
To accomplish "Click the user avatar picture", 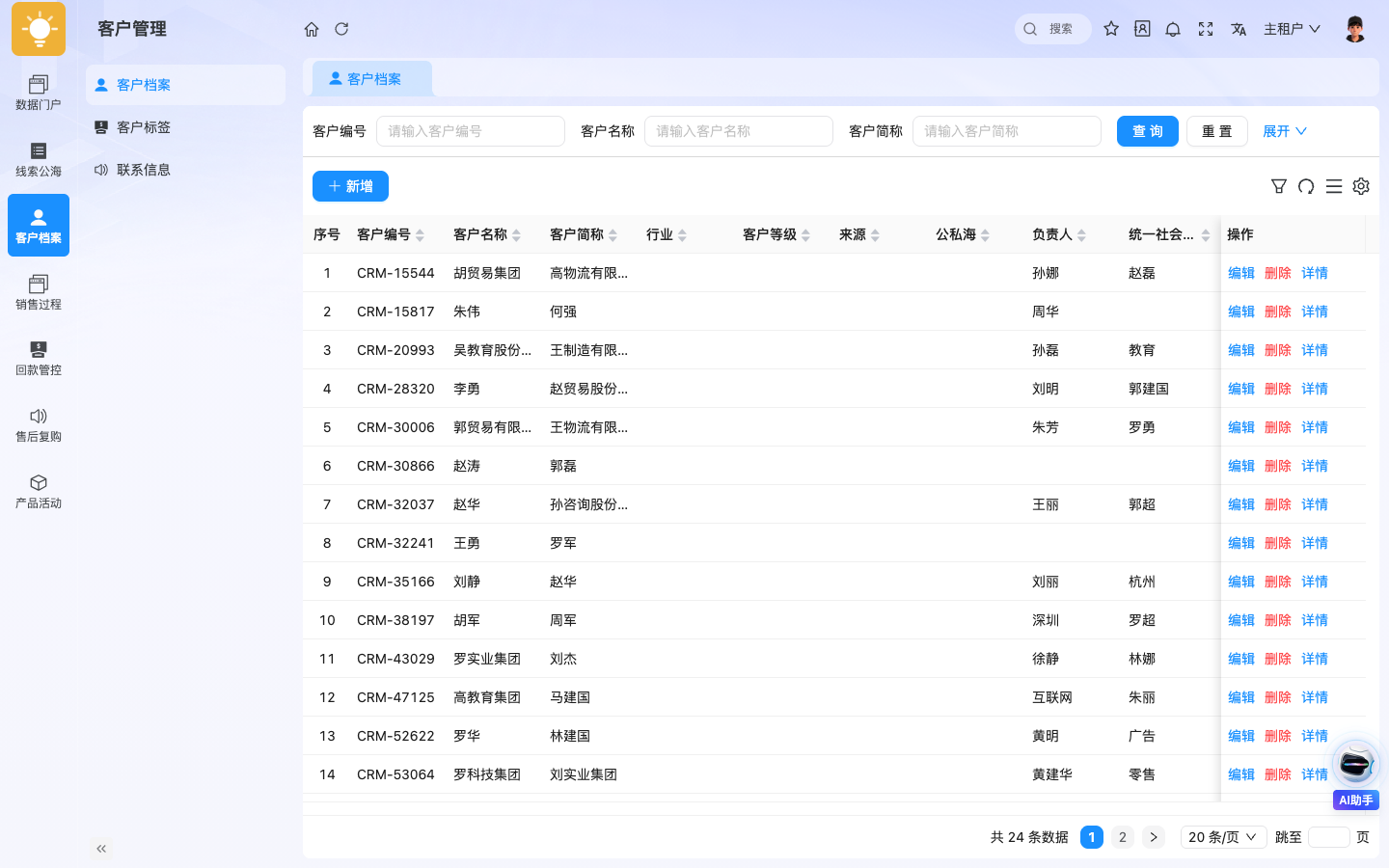I will [x=1355, y=29].
